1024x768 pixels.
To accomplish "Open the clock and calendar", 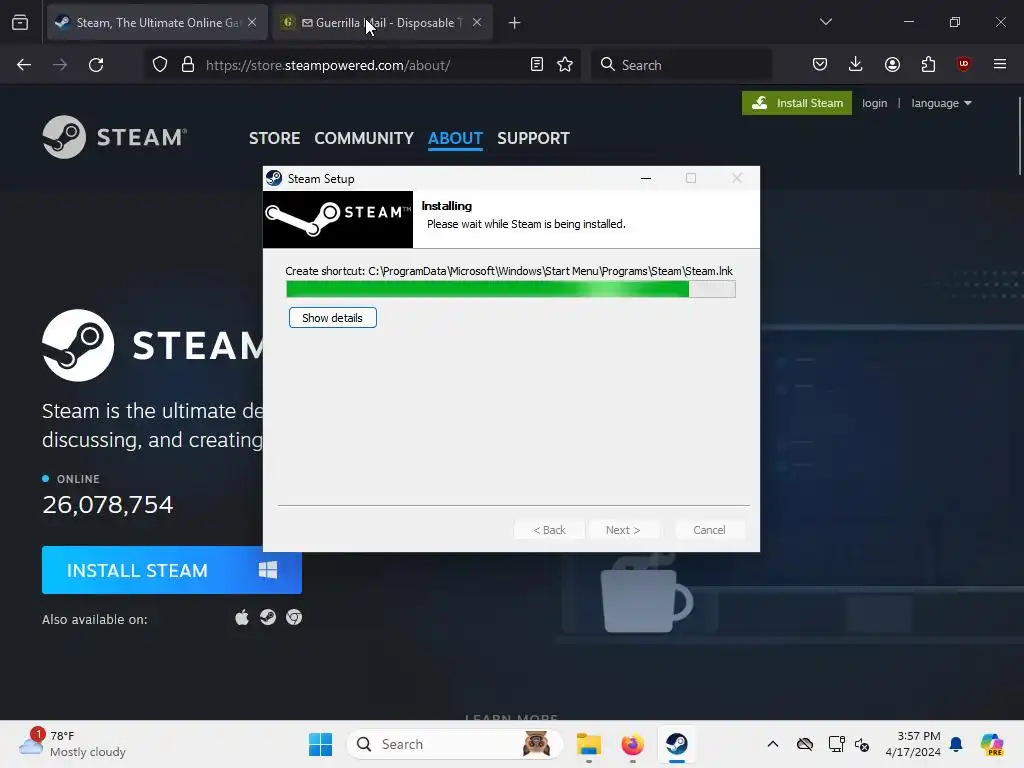I will (x=913, y=744).
